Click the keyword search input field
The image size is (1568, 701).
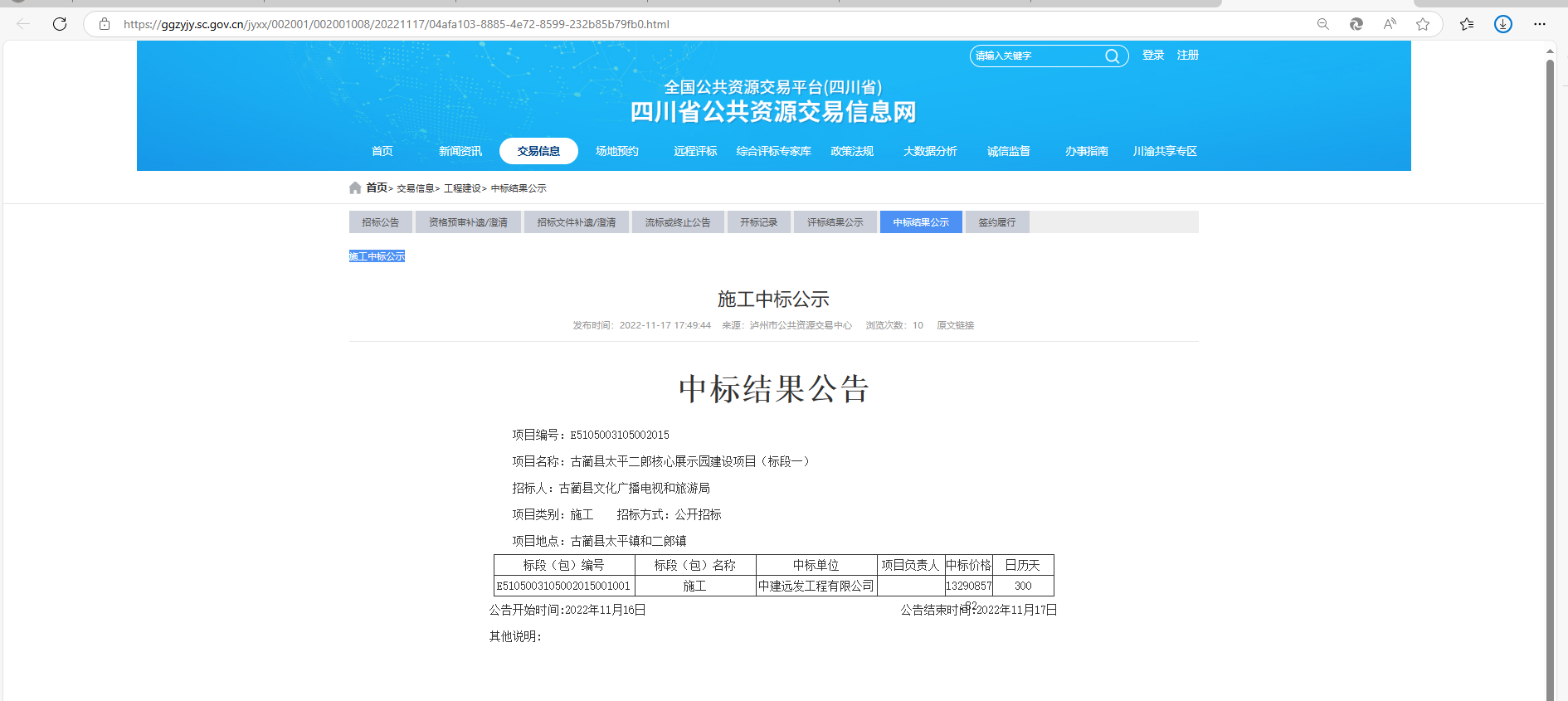pos(1037,56)
